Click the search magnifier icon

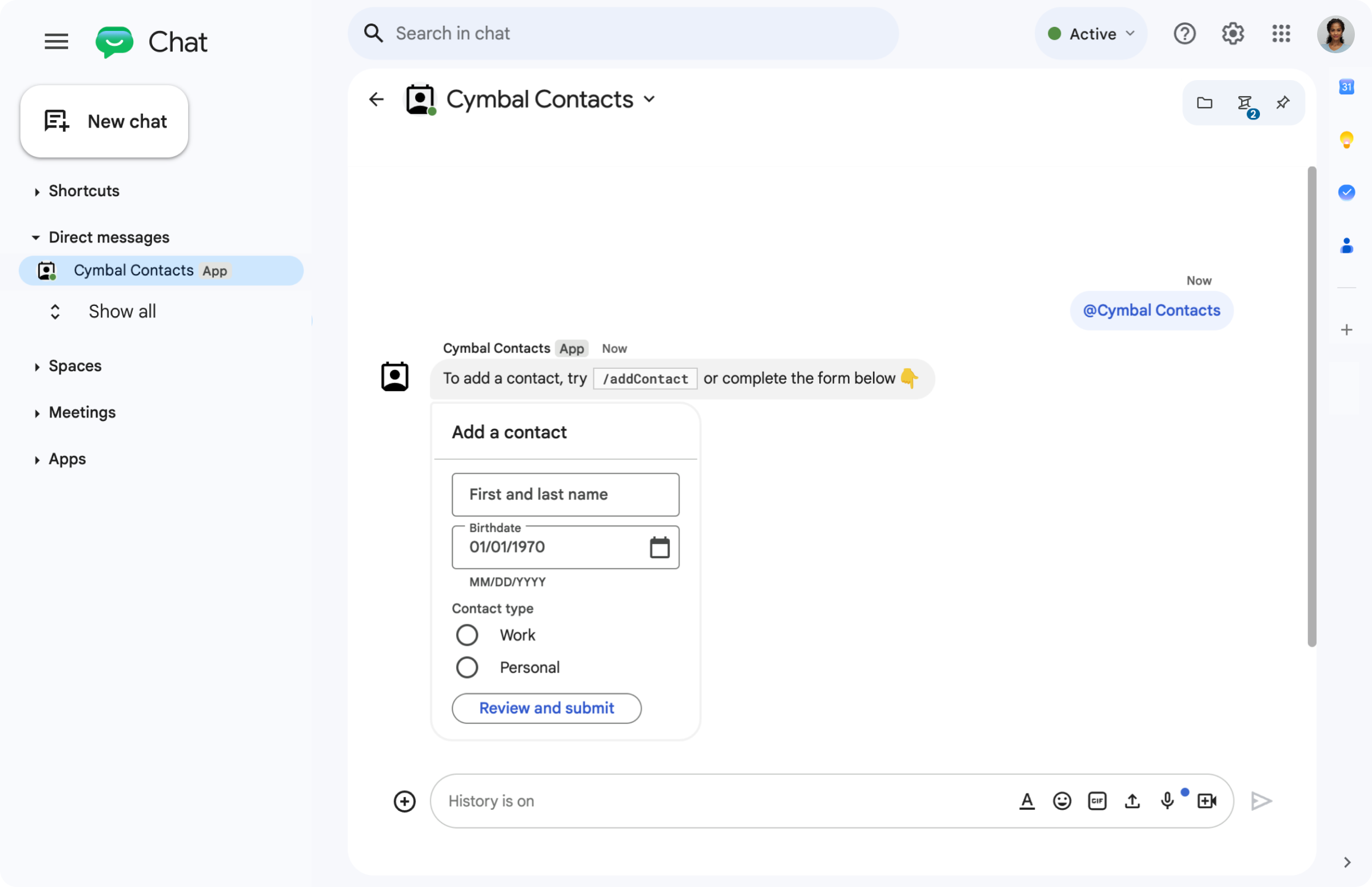[x=374, y=33]
